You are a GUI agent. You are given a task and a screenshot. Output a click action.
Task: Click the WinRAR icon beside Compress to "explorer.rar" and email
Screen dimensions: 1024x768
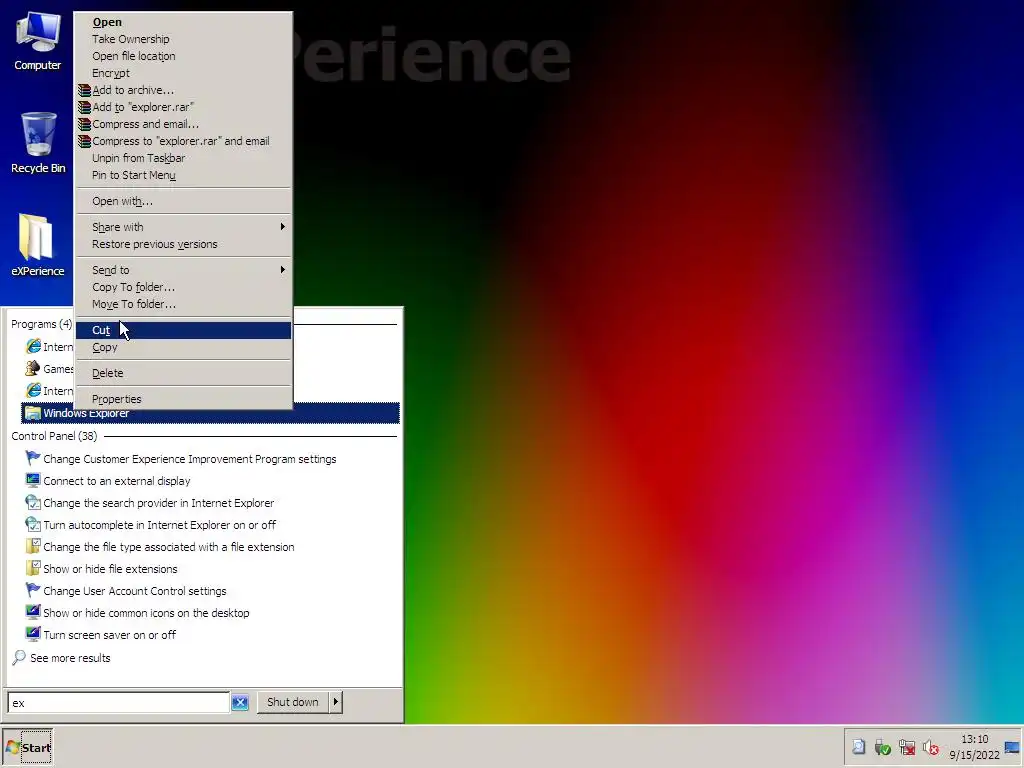[84, 141]
